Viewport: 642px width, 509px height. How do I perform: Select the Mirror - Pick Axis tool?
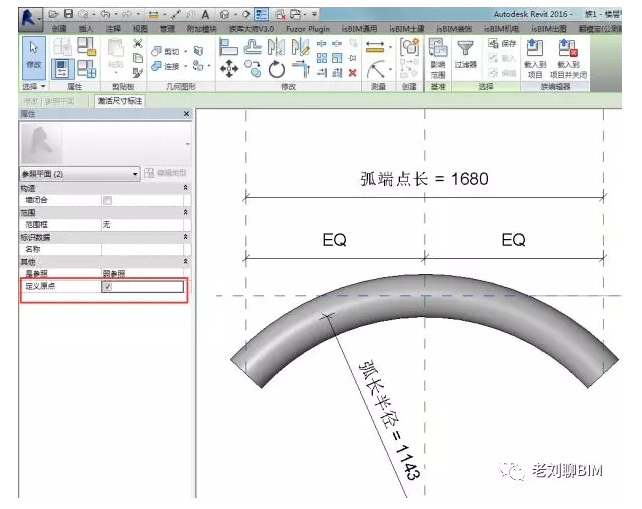coord(276,47)
